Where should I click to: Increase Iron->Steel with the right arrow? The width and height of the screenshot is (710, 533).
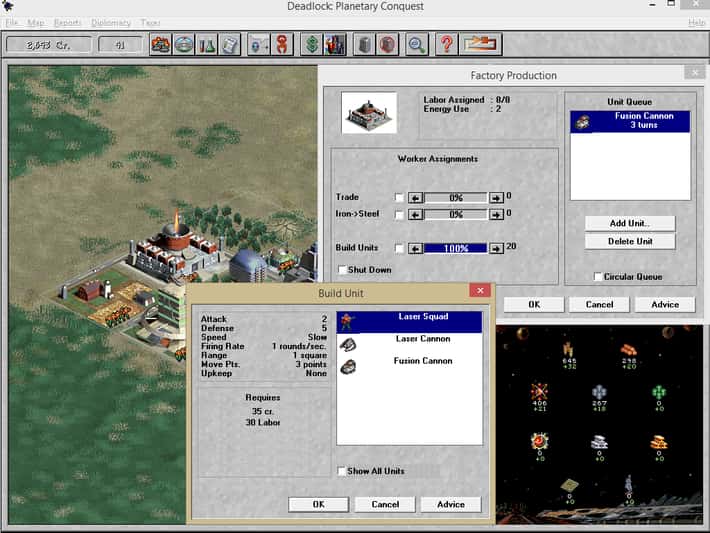click(x=496, y=214)
